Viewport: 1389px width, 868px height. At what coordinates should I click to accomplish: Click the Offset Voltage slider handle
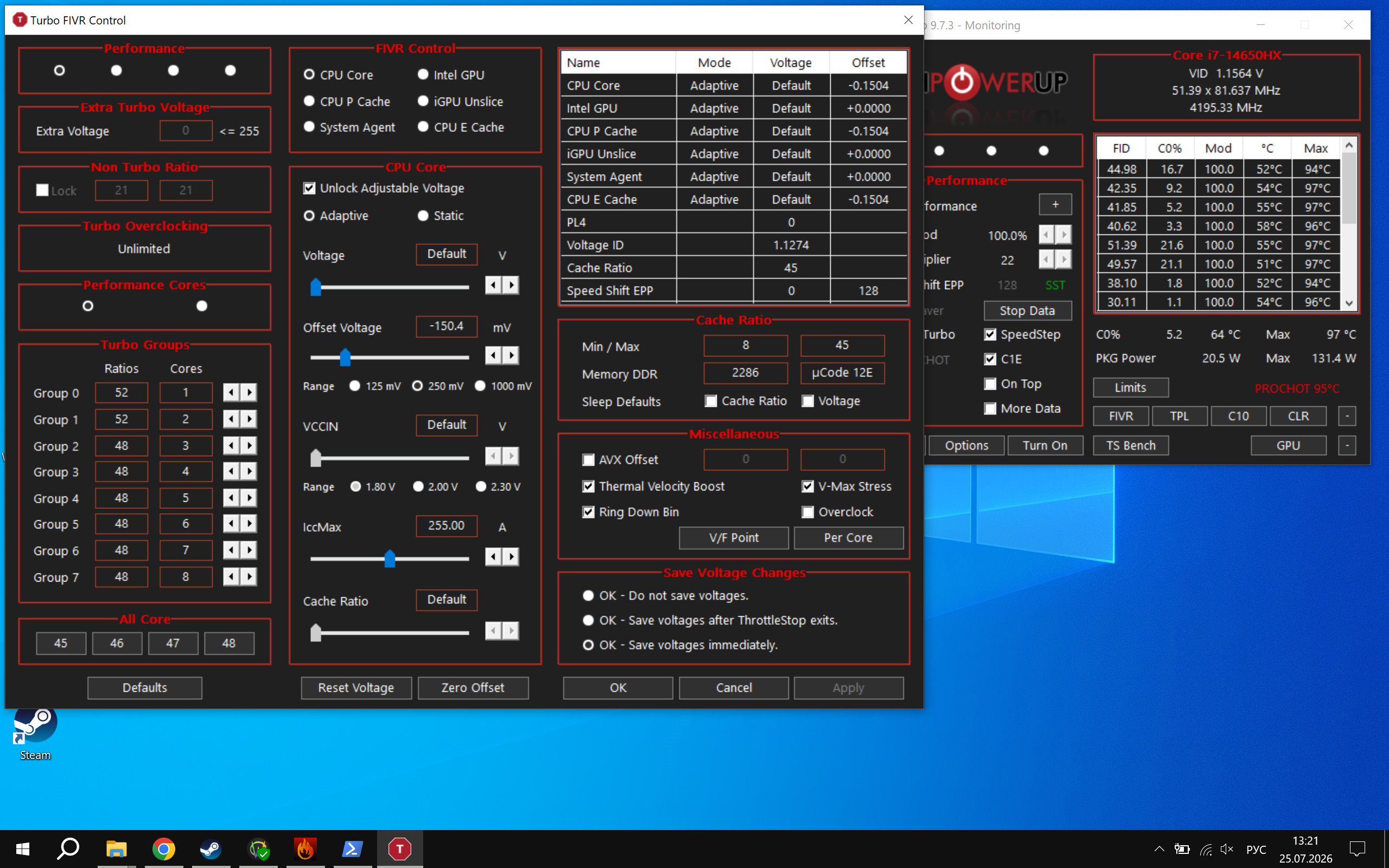pos(345,357)
